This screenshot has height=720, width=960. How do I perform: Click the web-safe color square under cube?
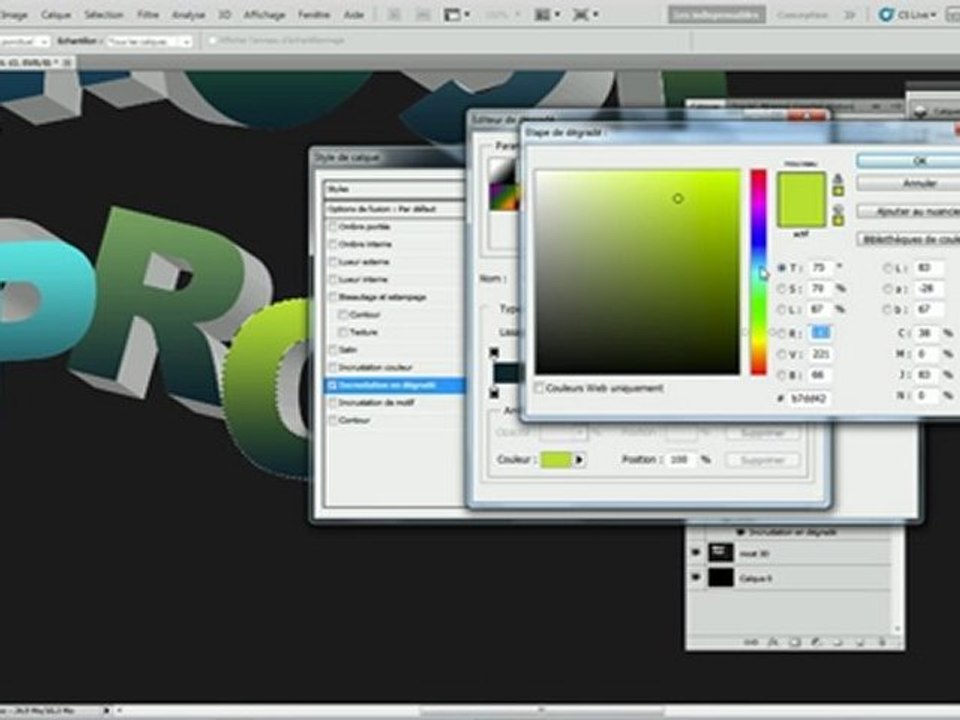[x=838, y=220]
